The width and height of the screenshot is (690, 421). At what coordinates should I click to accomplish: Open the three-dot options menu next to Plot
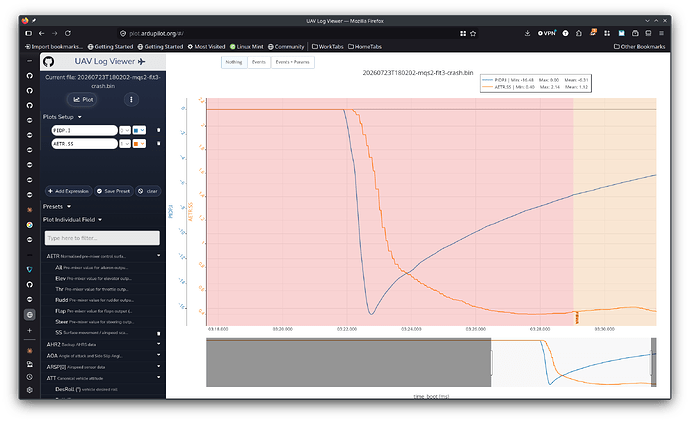pos(131,99)
